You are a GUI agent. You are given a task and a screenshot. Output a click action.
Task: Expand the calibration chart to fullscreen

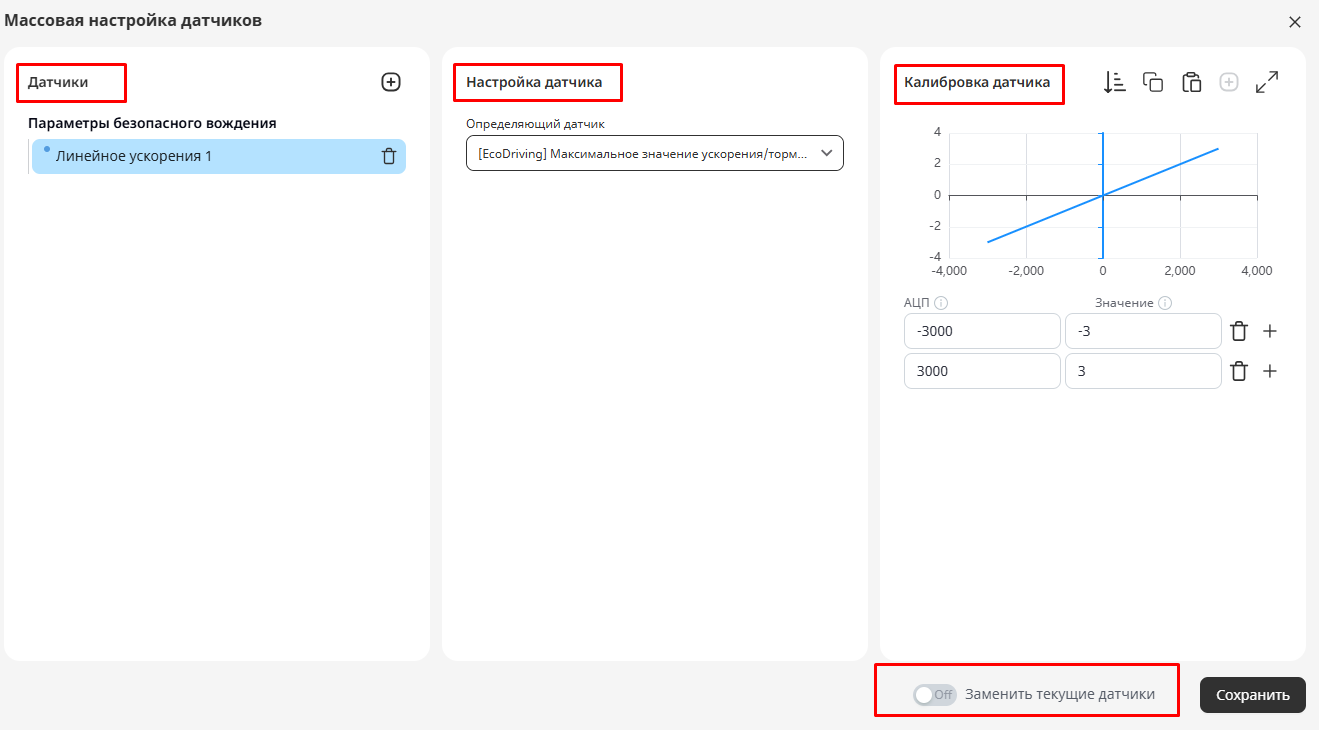(1267, 82)
